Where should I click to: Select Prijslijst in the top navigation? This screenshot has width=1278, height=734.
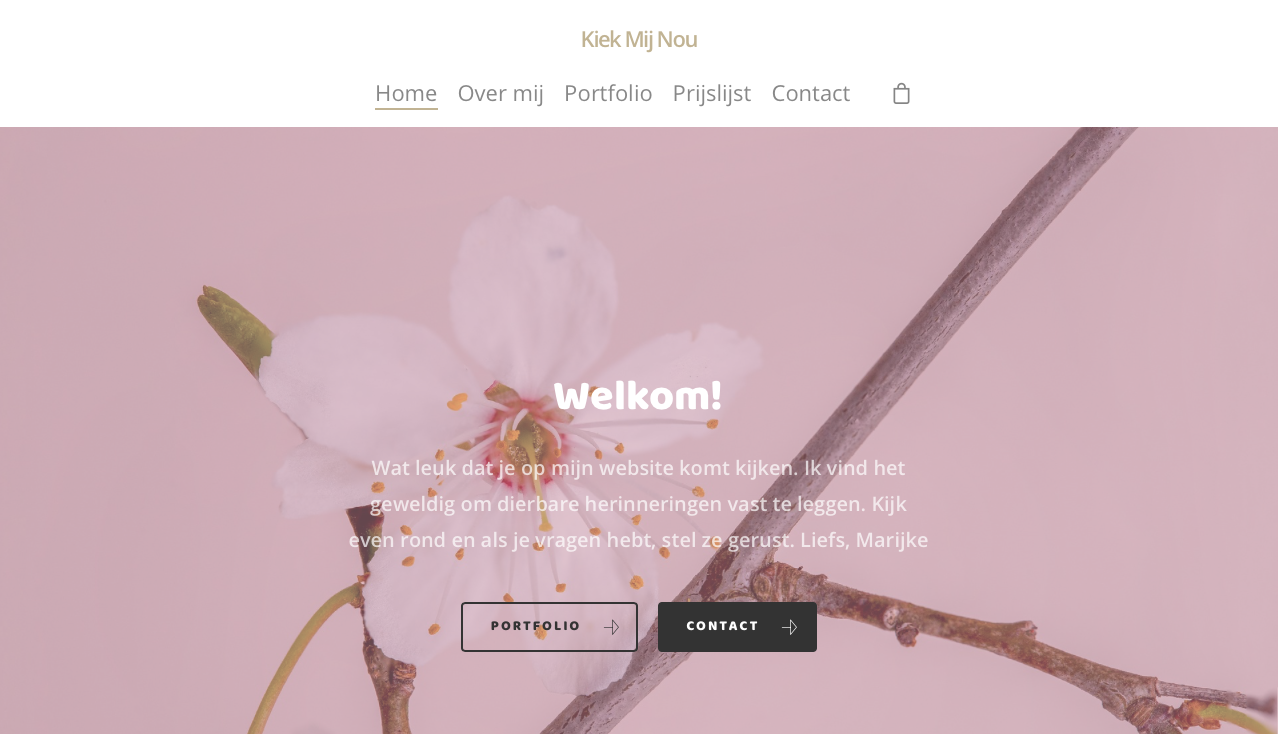[x=712, y=93]
